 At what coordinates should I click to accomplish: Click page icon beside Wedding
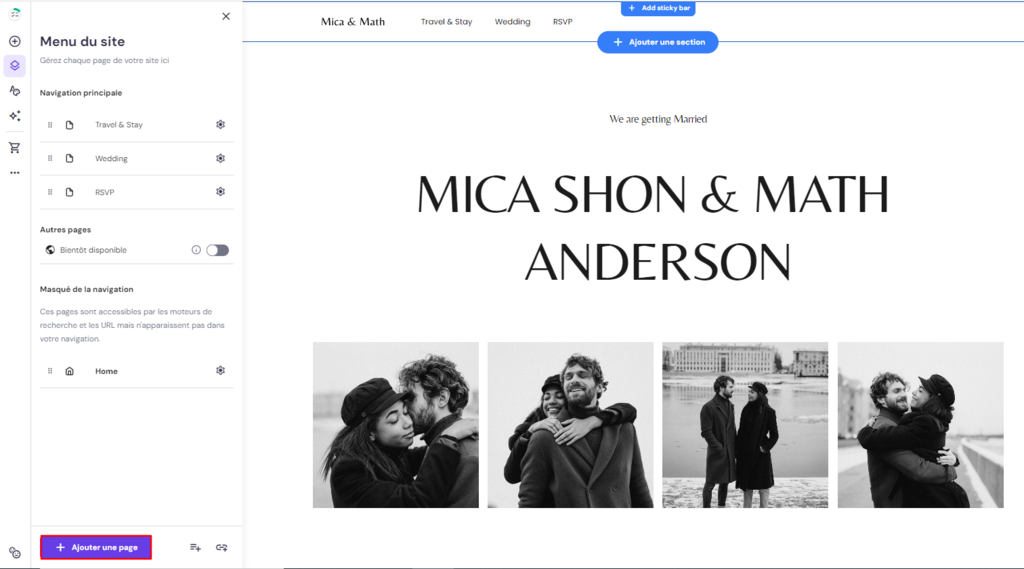[69, 158]
